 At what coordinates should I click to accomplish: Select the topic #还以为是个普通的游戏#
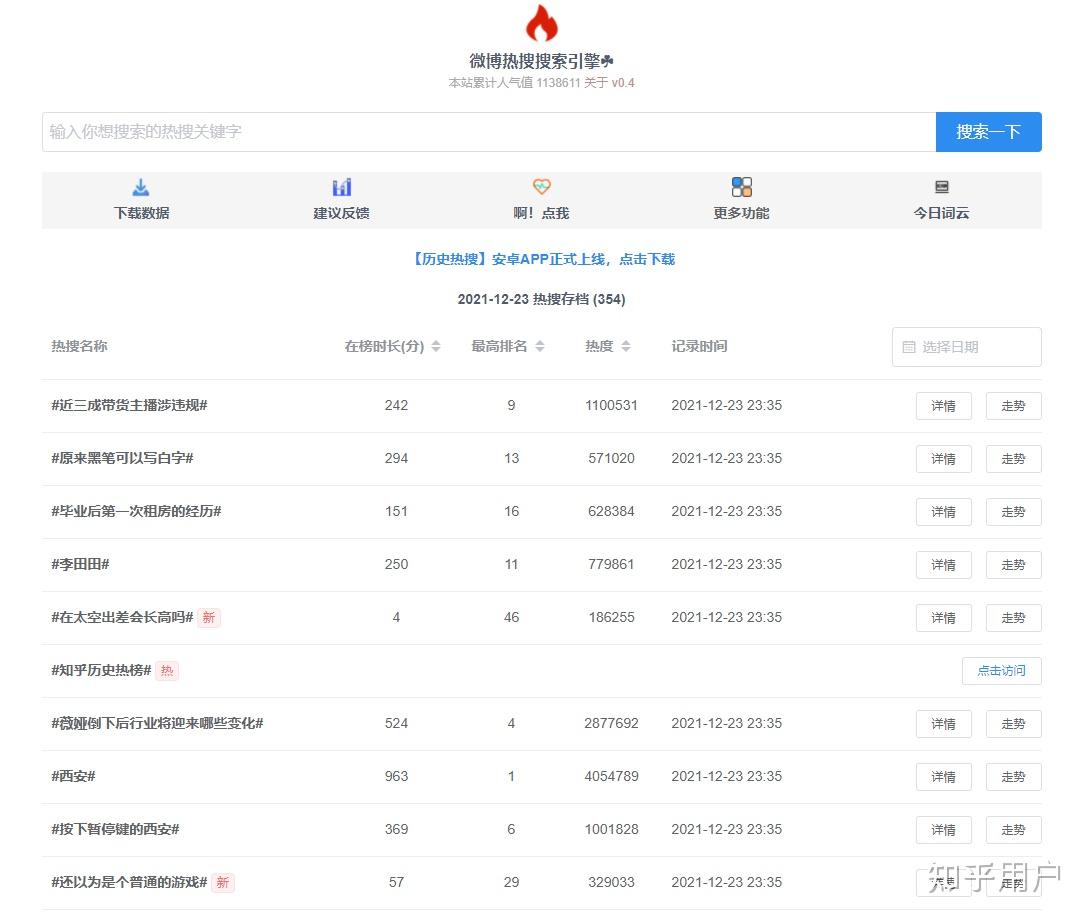[x=129, y=882]
